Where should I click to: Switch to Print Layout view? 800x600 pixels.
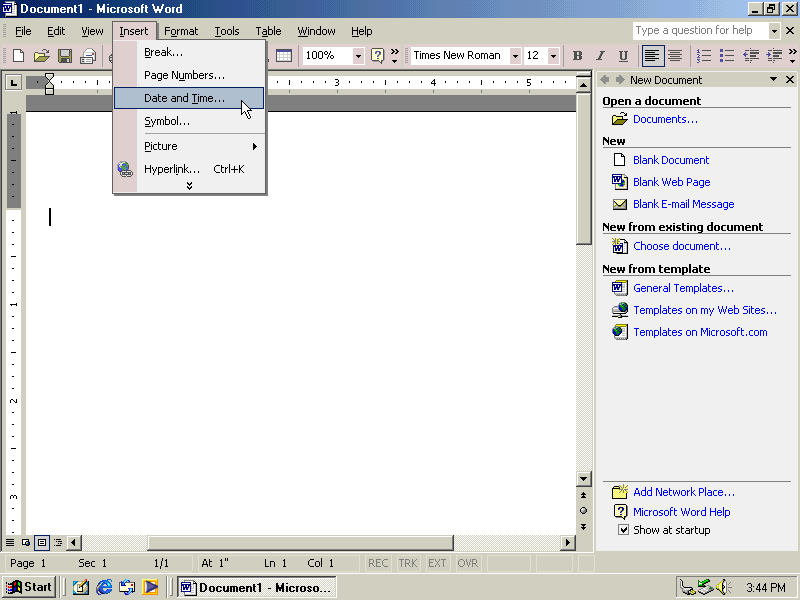42,542
